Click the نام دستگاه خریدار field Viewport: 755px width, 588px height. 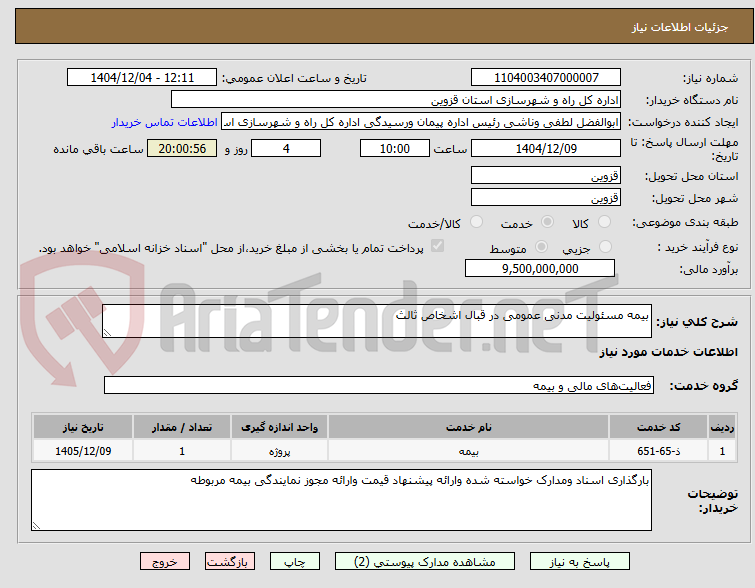[396, 100]
